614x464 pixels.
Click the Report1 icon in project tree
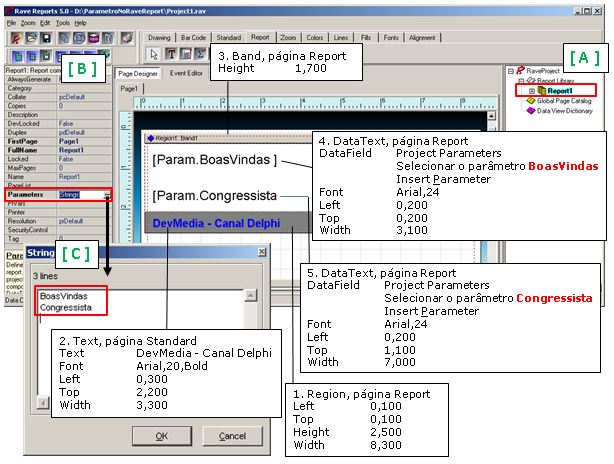click(x=540, y=90)
